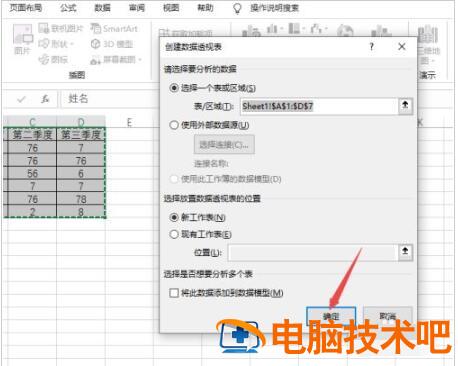Open the waterfall chart dropdown
Screen dimensions: 458x366
[318, 29]
